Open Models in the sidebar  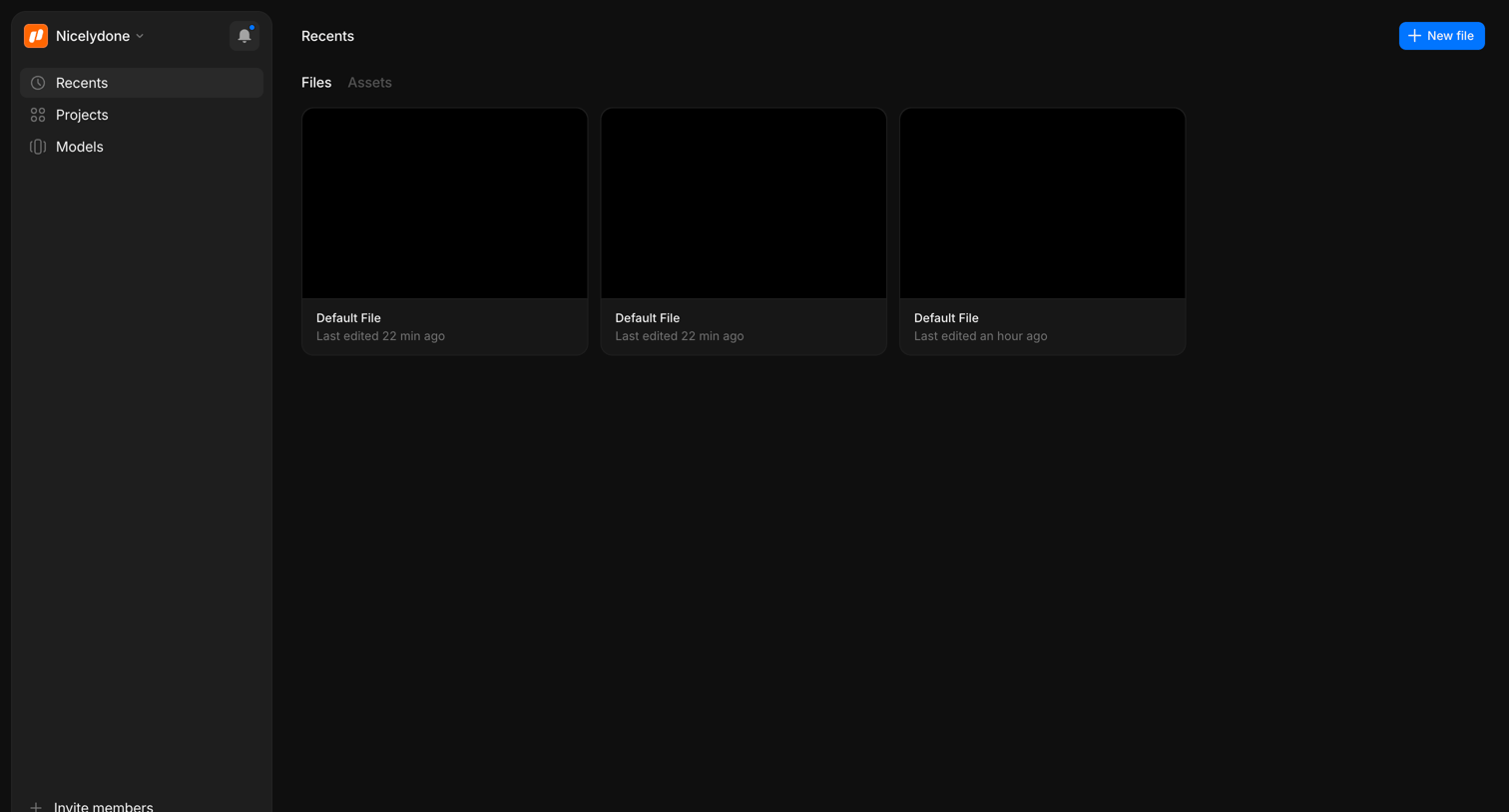tap(142, 147)
